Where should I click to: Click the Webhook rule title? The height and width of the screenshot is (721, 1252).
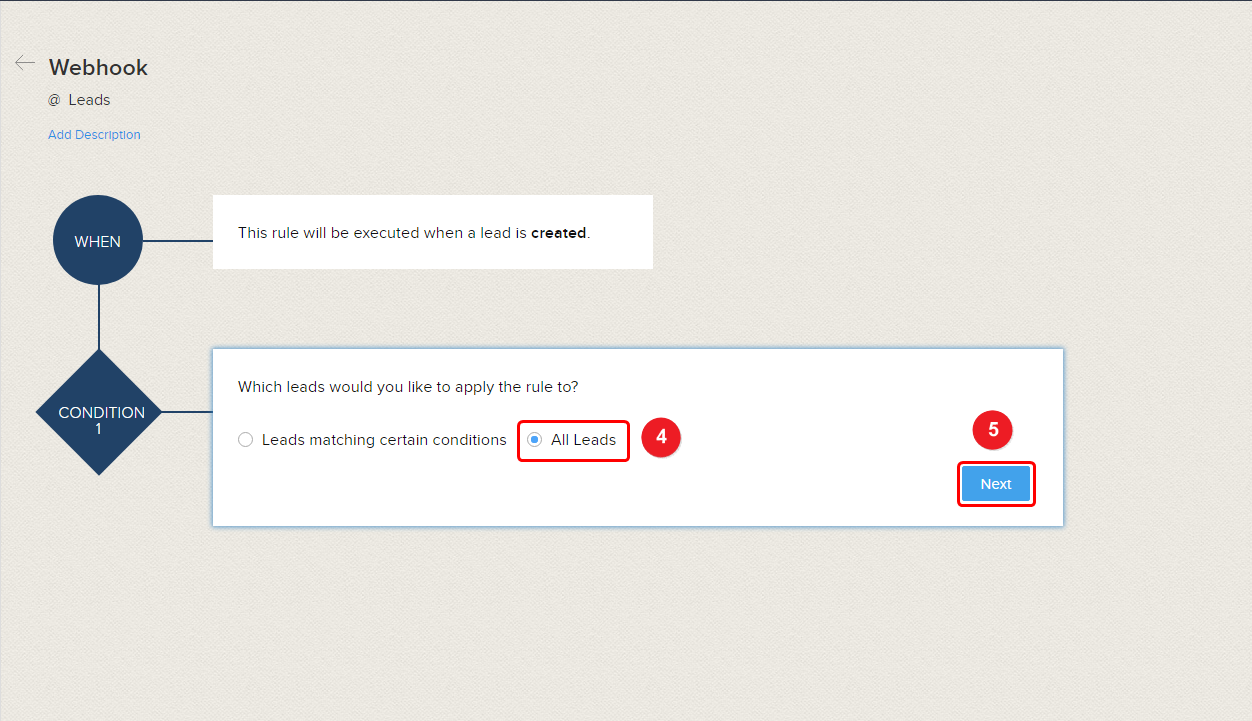98,68
